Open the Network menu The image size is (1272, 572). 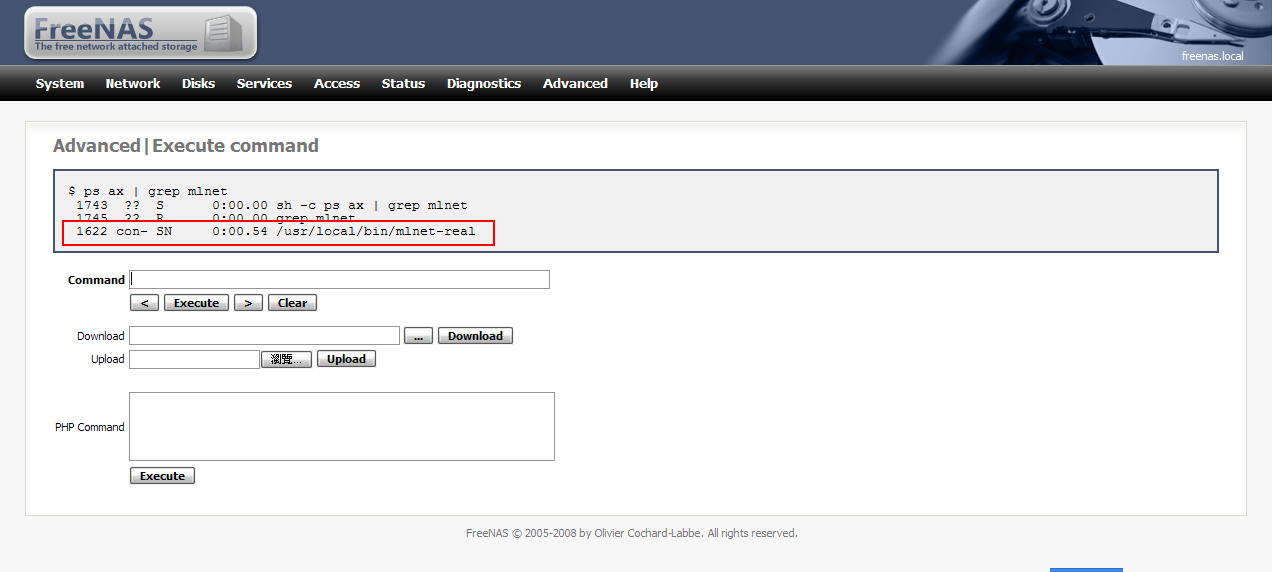click(133, 84)
